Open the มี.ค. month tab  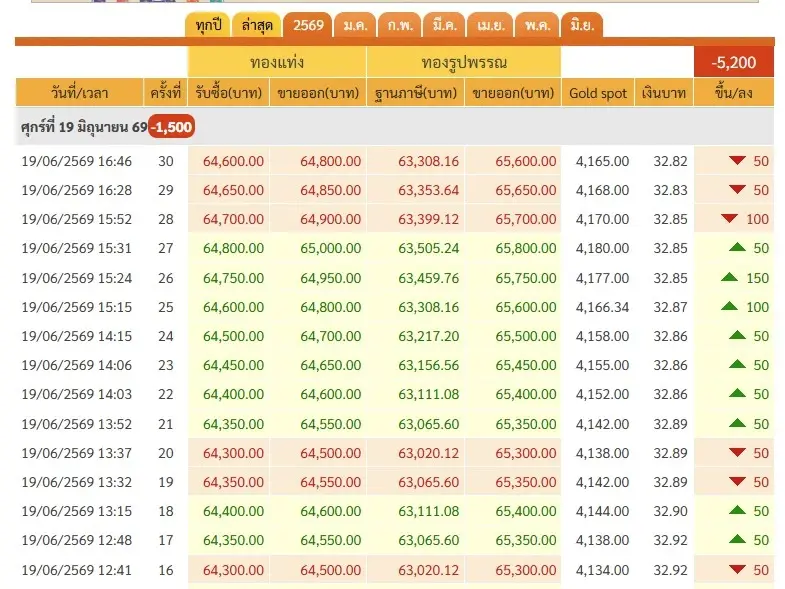(x=444, y=25)
